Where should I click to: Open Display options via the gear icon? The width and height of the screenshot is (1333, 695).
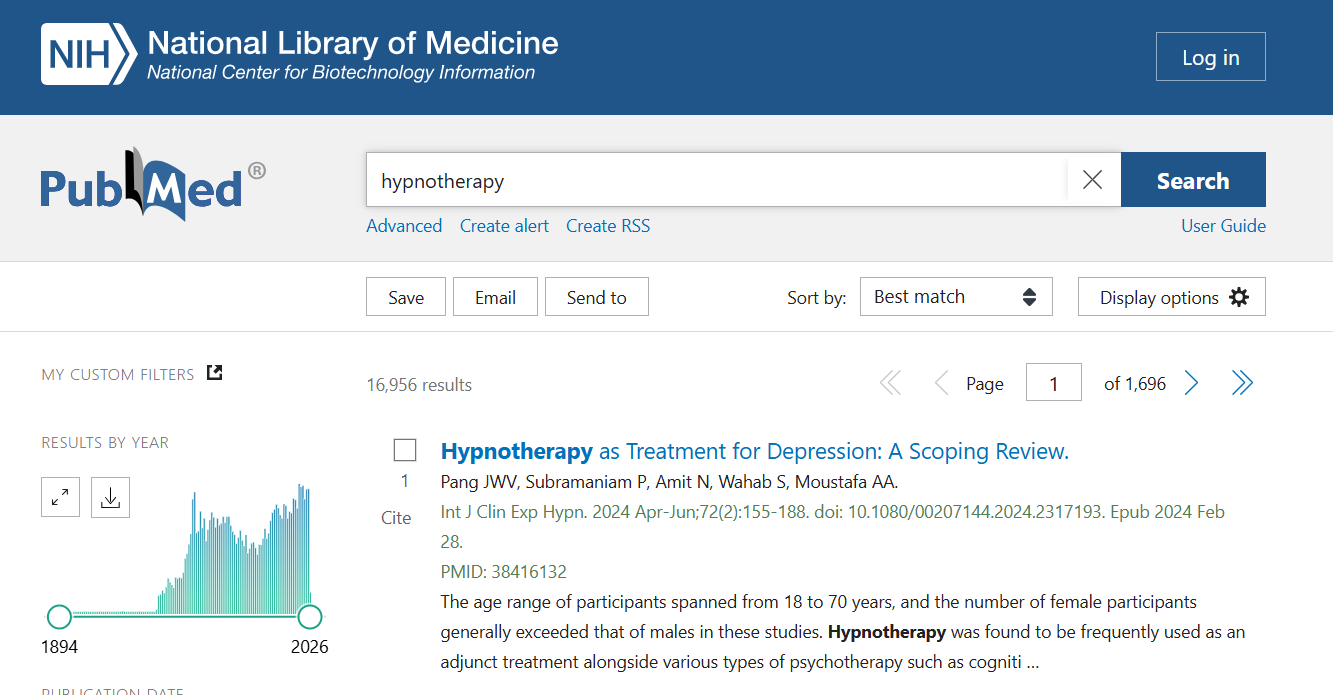click(1238, 296)
